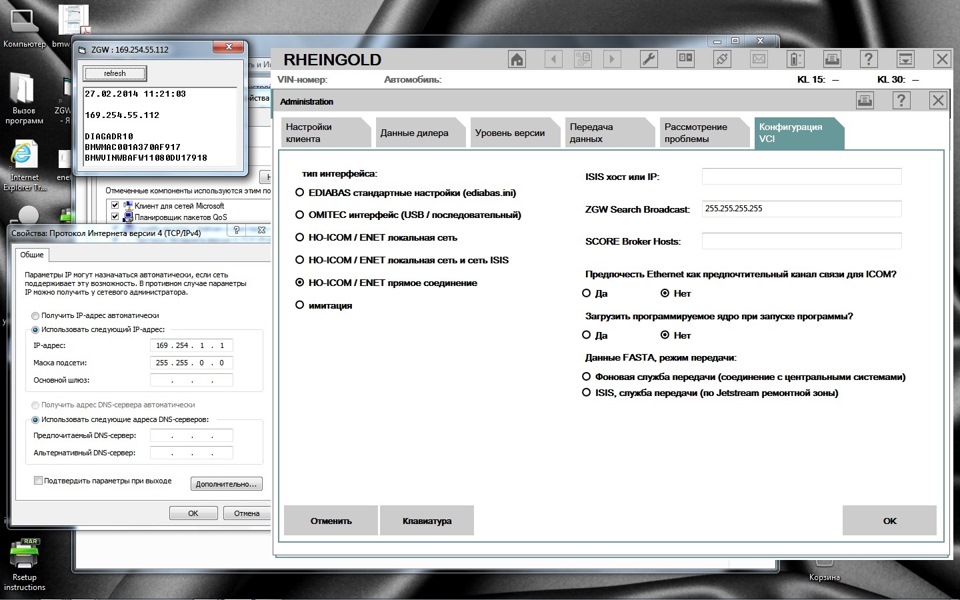Screen dimensions: 960x600
Task: Click the dual-panel view icon in Rheingold toolbar
Action: (x=685, y=59)
